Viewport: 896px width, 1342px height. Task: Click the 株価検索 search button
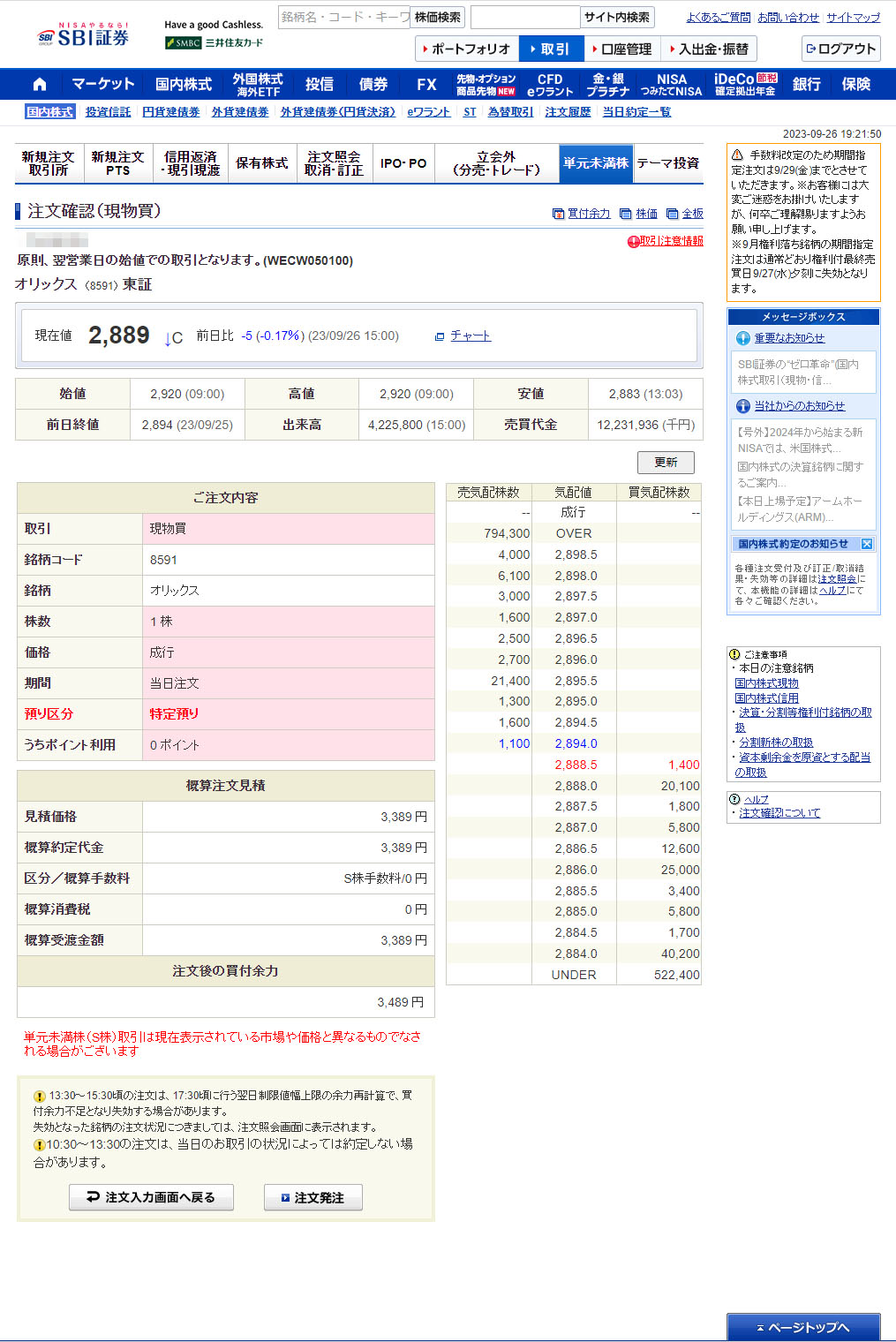(x=437, y=18)
